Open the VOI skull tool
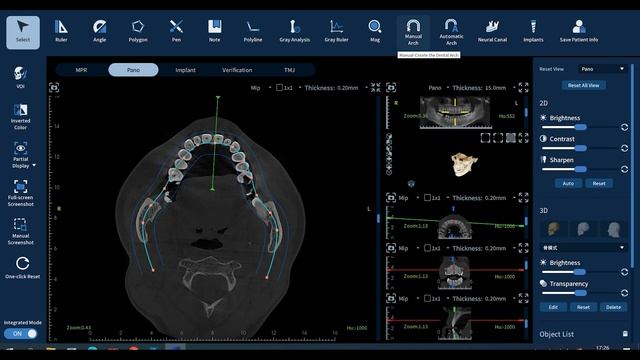The height and width of the screenshot is (360, 640). (20, 77)
